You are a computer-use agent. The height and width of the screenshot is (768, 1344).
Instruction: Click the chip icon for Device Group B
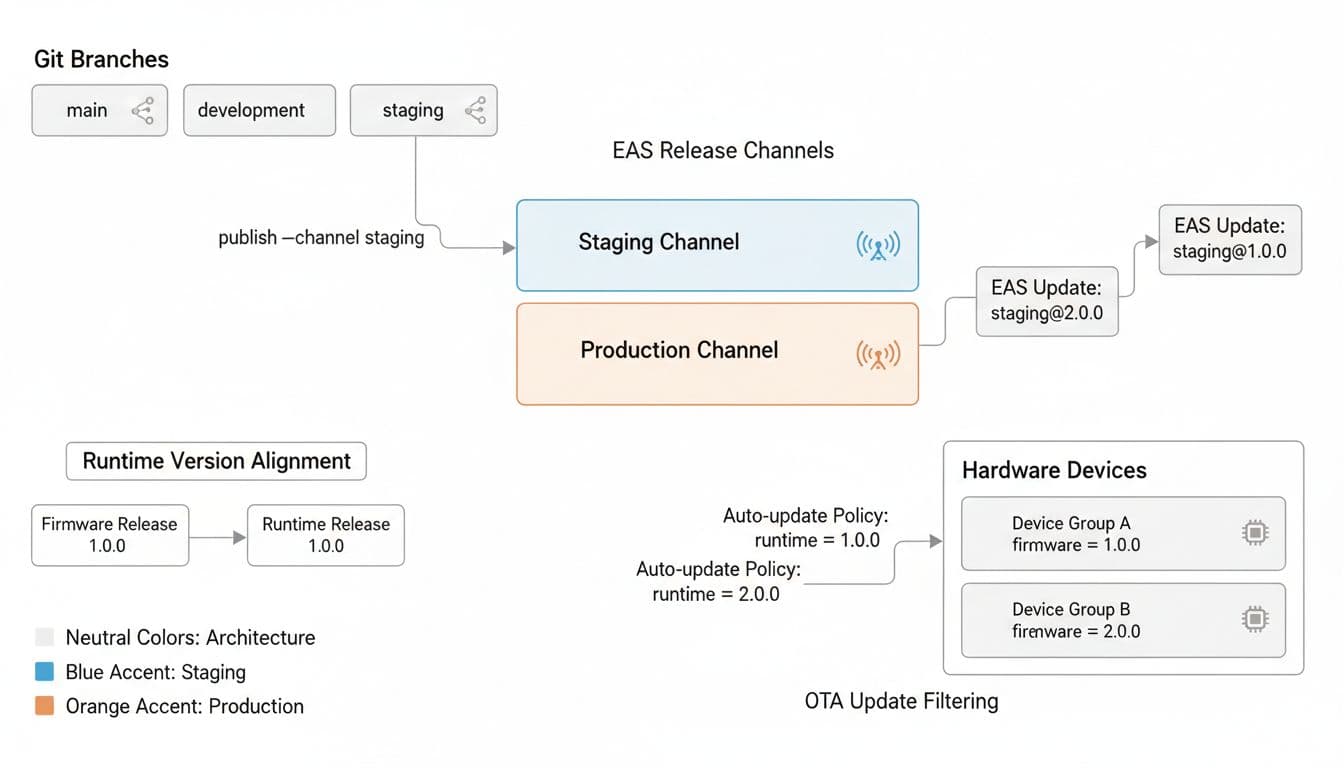click(x=1254, y=620)
